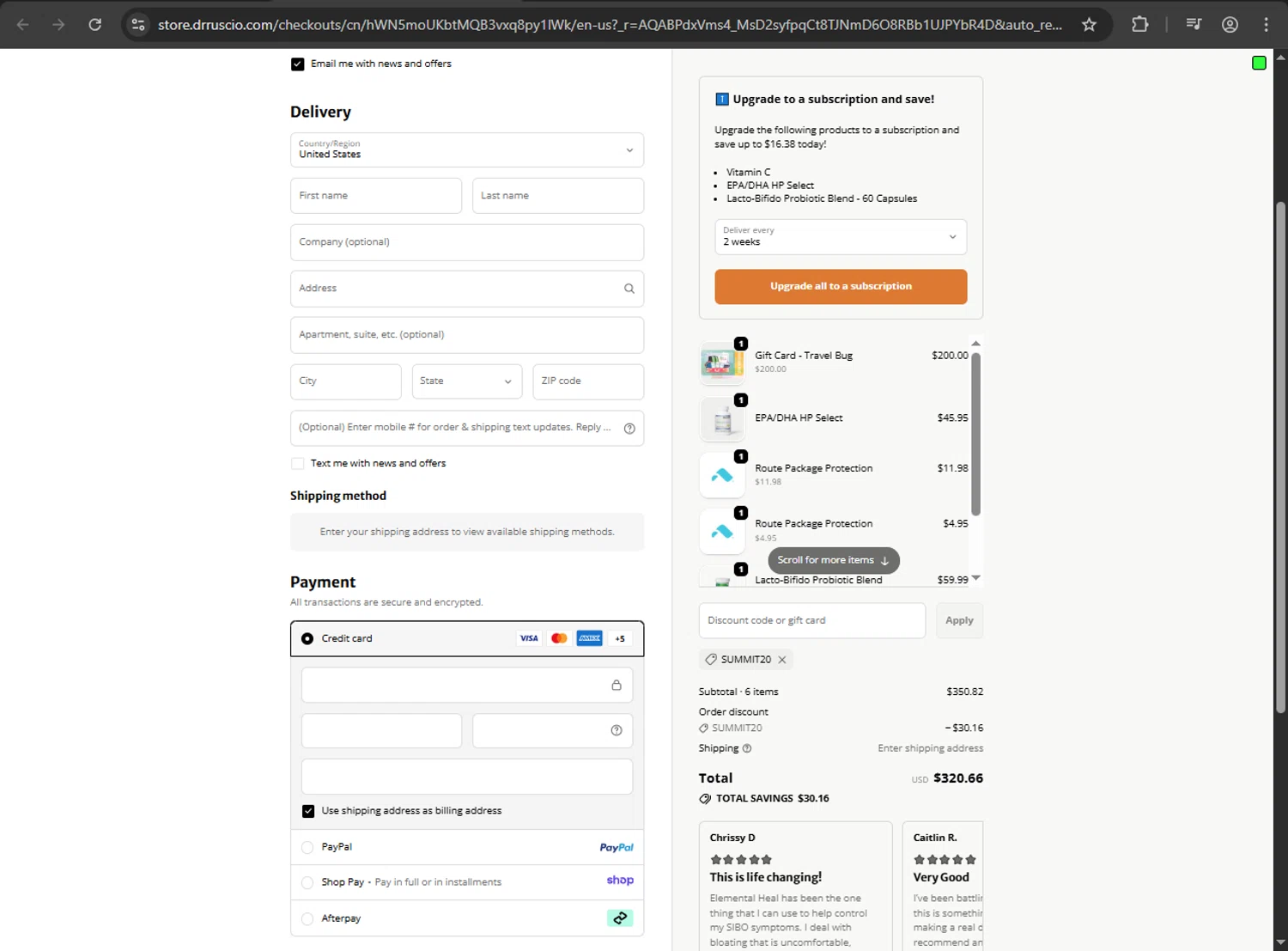Viewport: 1288px width, 951px height.
Task: Click the mobile number text updates field
Action: pyautogui.click(x=467, y=428)
